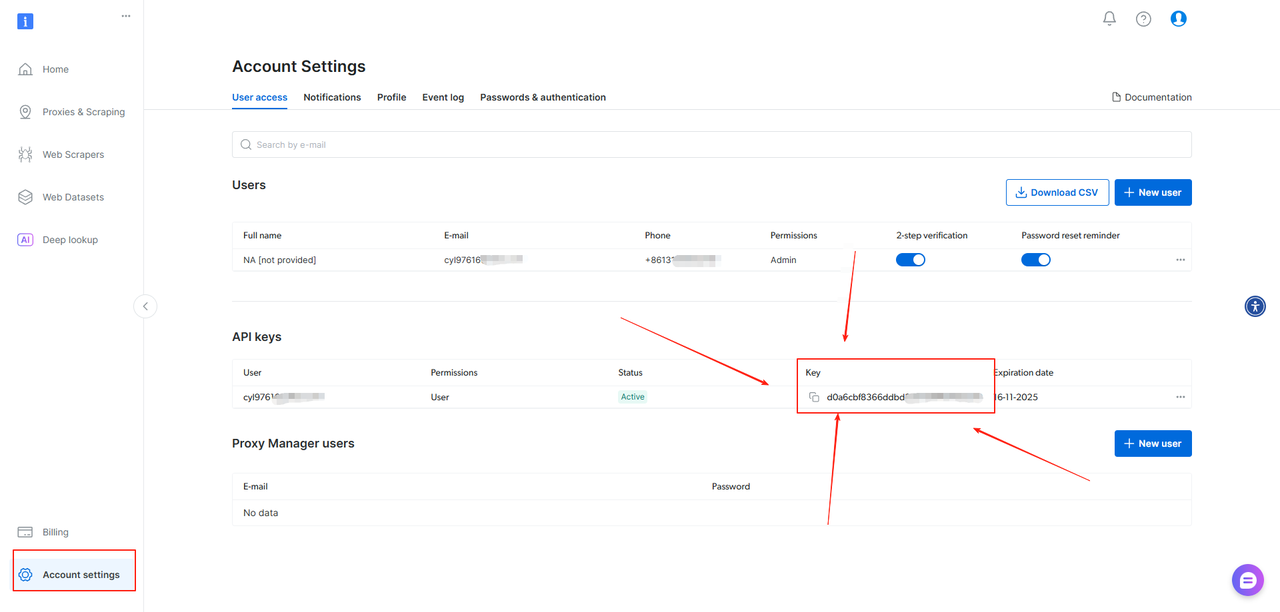Open notifications bell icon
Image resolution: width=1280 pixels, height=612 pixels.
click(x=1109, y=19)
